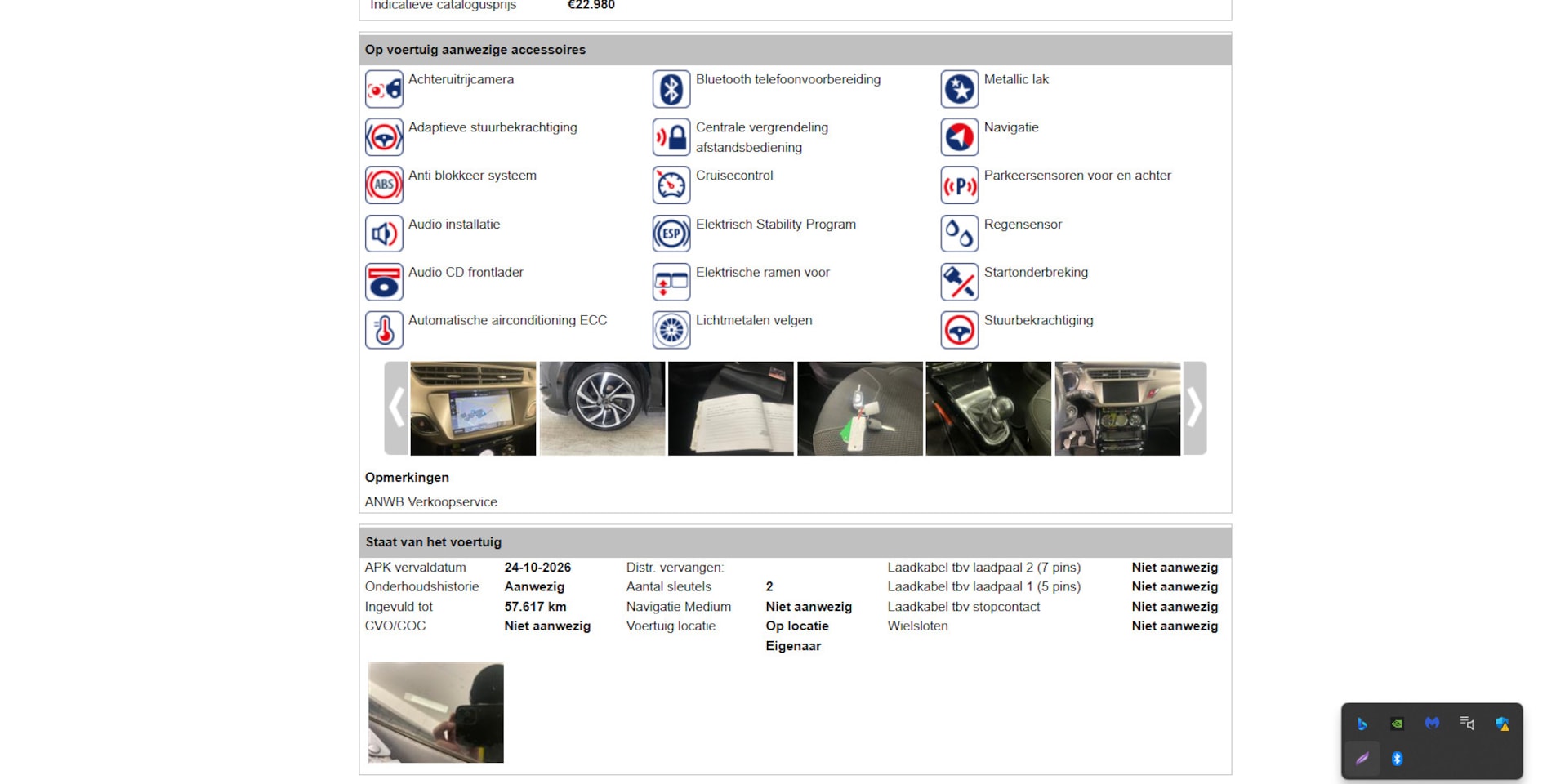Screen dimensions: 1565x784
Task: Click the Navigatie compass icon
Action: (x=959, y=137)
